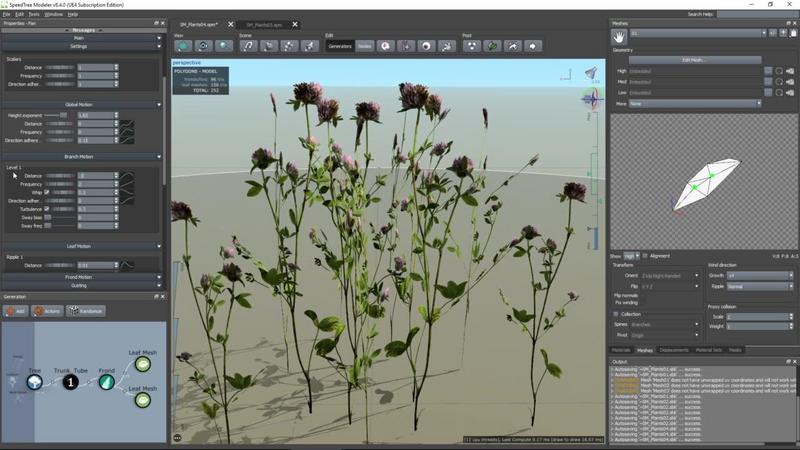Click the reload icon on High row

[x=779, y=71]
